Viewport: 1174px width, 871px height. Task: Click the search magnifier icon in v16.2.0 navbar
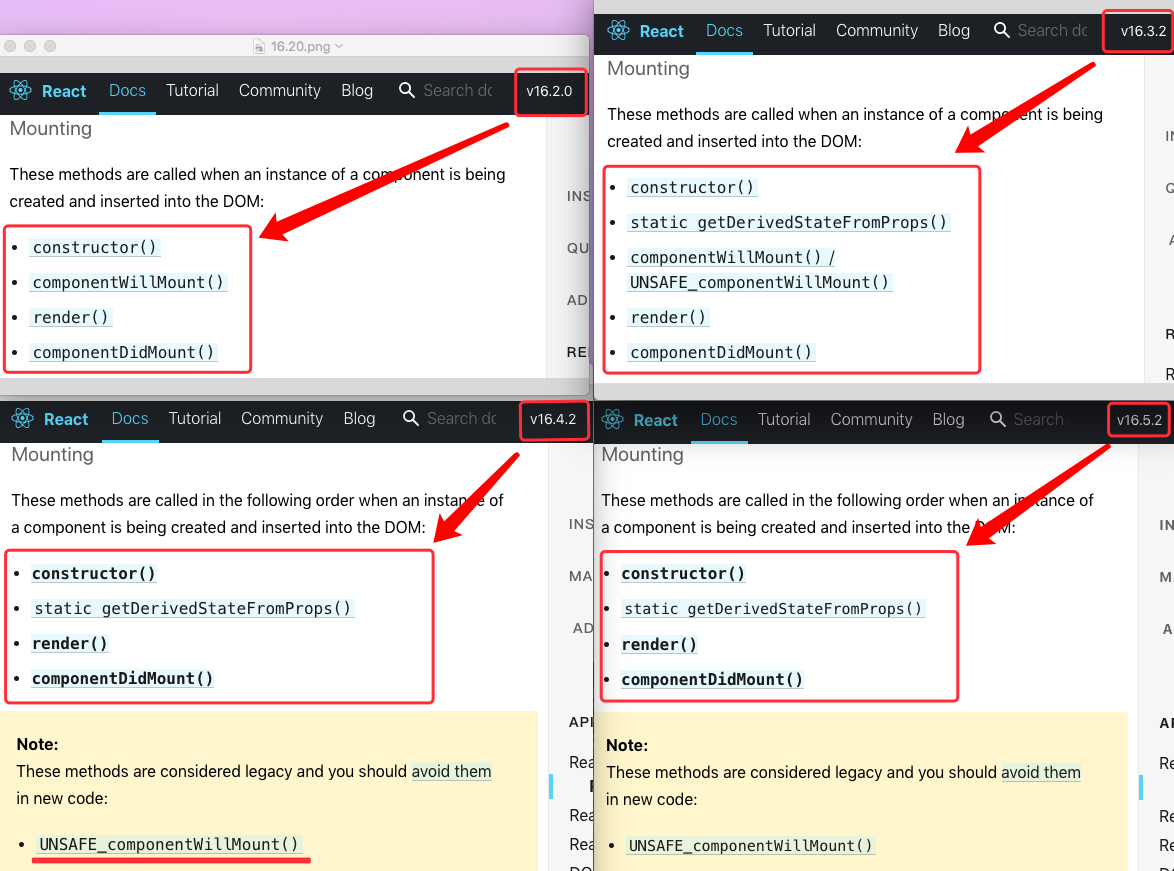coord(406,91)
